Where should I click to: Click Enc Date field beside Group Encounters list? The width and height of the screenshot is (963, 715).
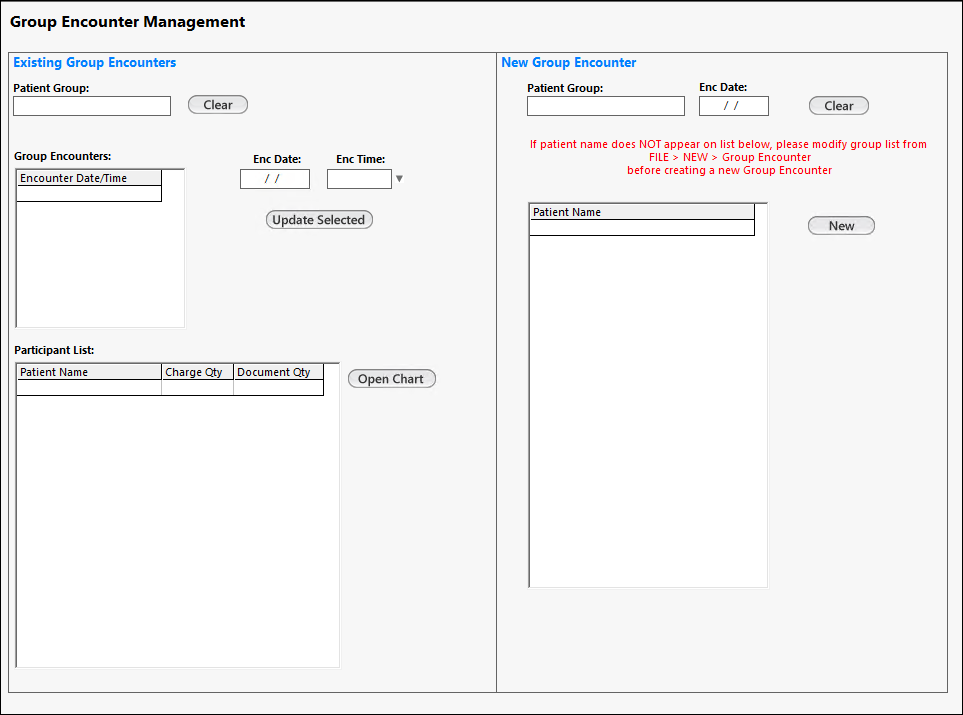(275, 179)
